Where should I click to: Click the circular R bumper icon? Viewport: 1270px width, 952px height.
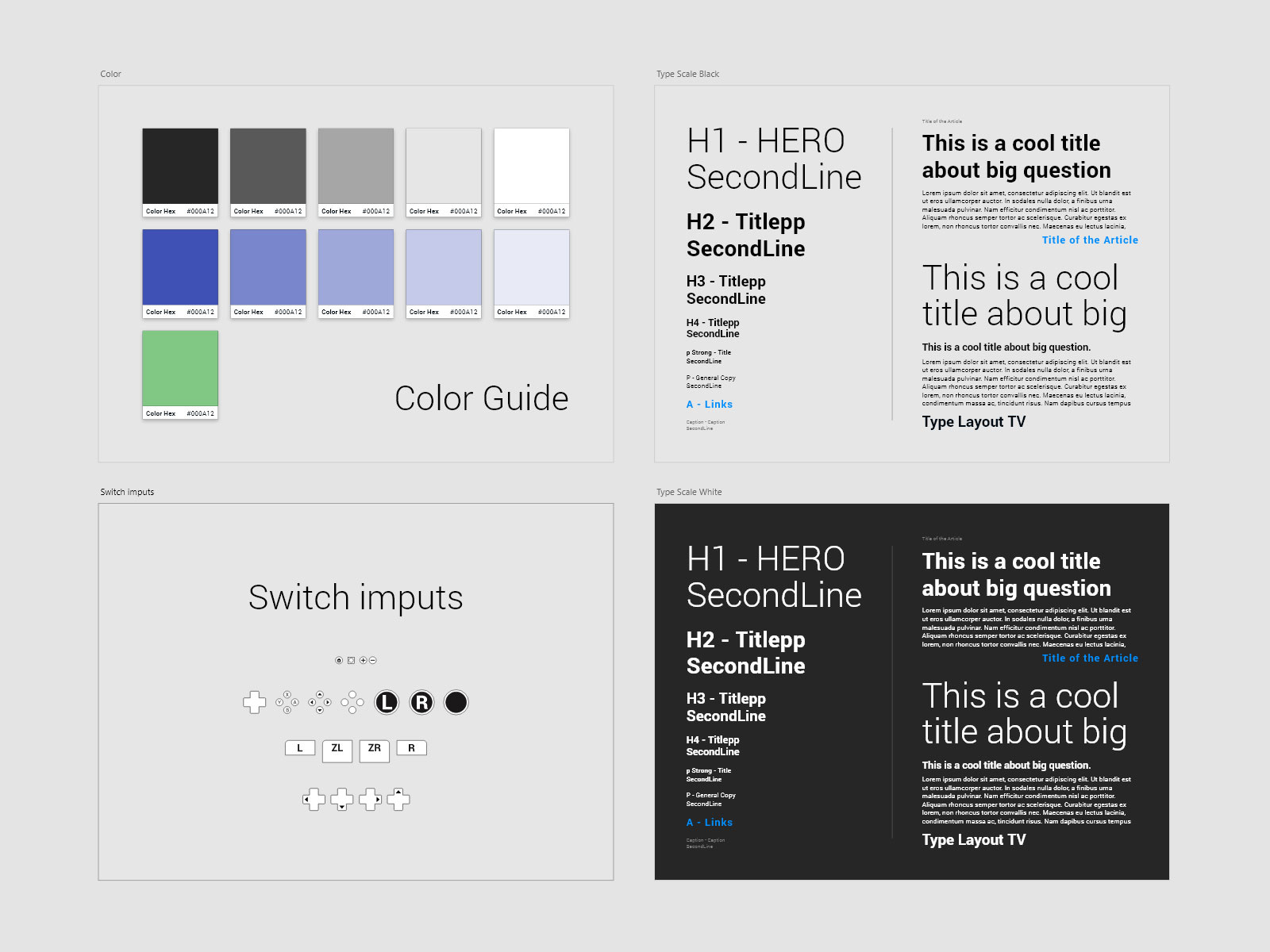click(x=421, y=701)
